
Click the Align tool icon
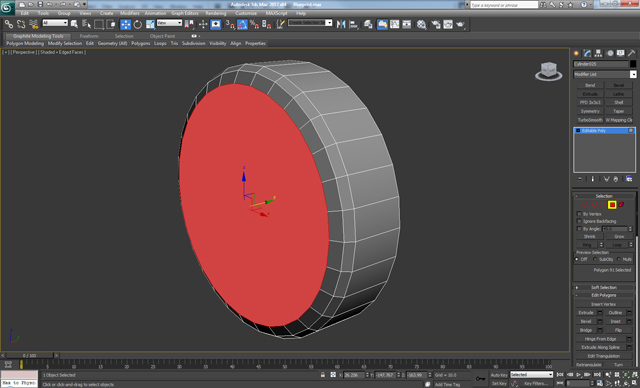(353, 24)
